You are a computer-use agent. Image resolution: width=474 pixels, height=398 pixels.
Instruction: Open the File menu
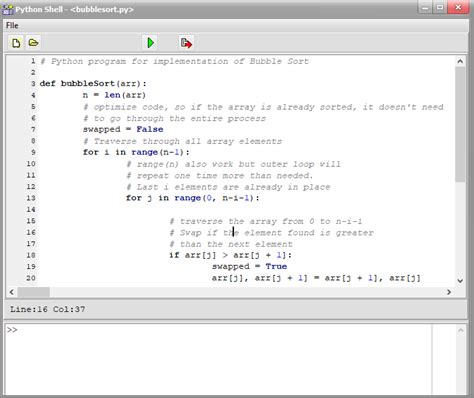click(x=12, y=25)
